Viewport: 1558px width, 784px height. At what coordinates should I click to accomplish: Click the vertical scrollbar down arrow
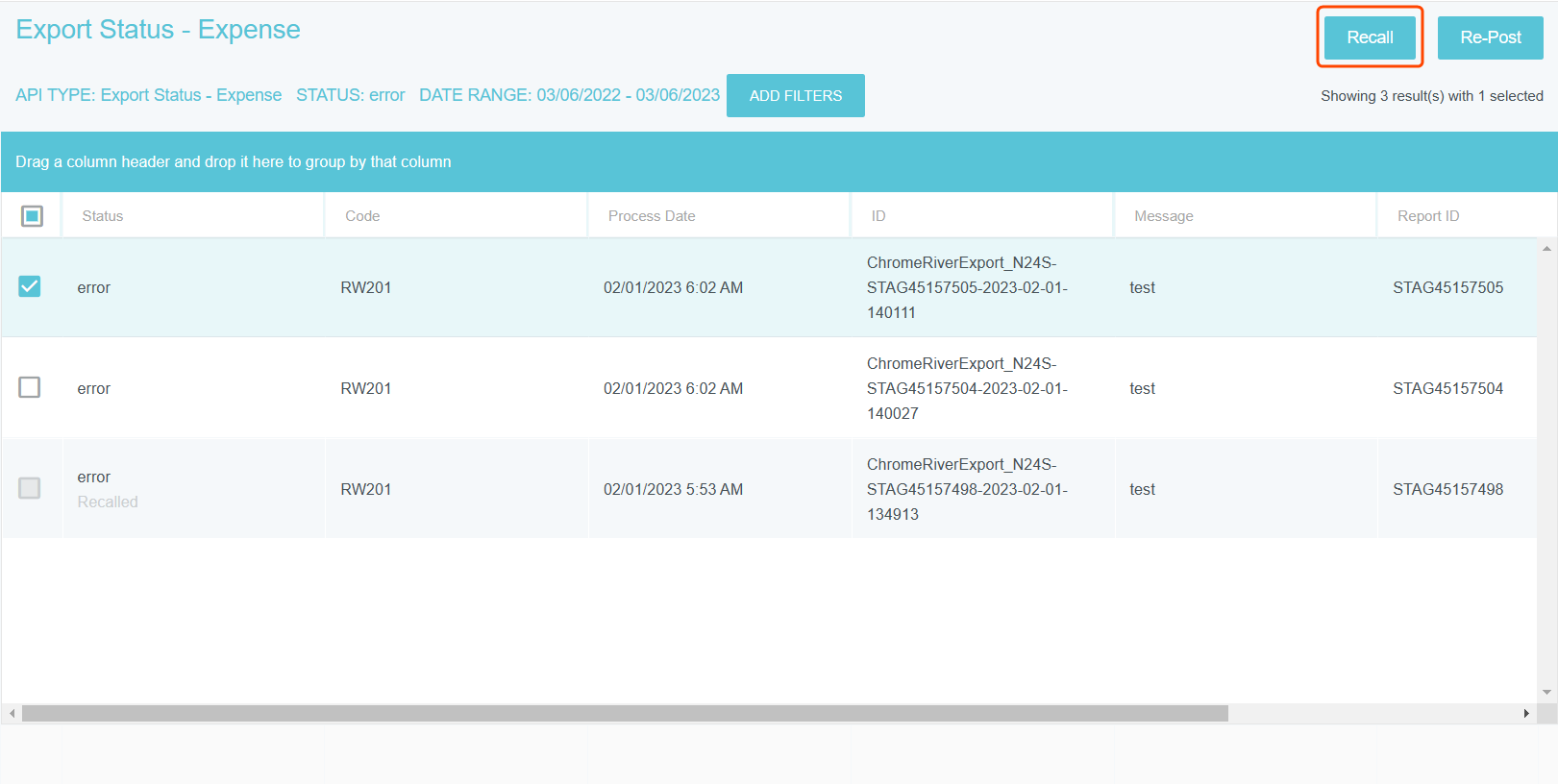(1546, 692)
